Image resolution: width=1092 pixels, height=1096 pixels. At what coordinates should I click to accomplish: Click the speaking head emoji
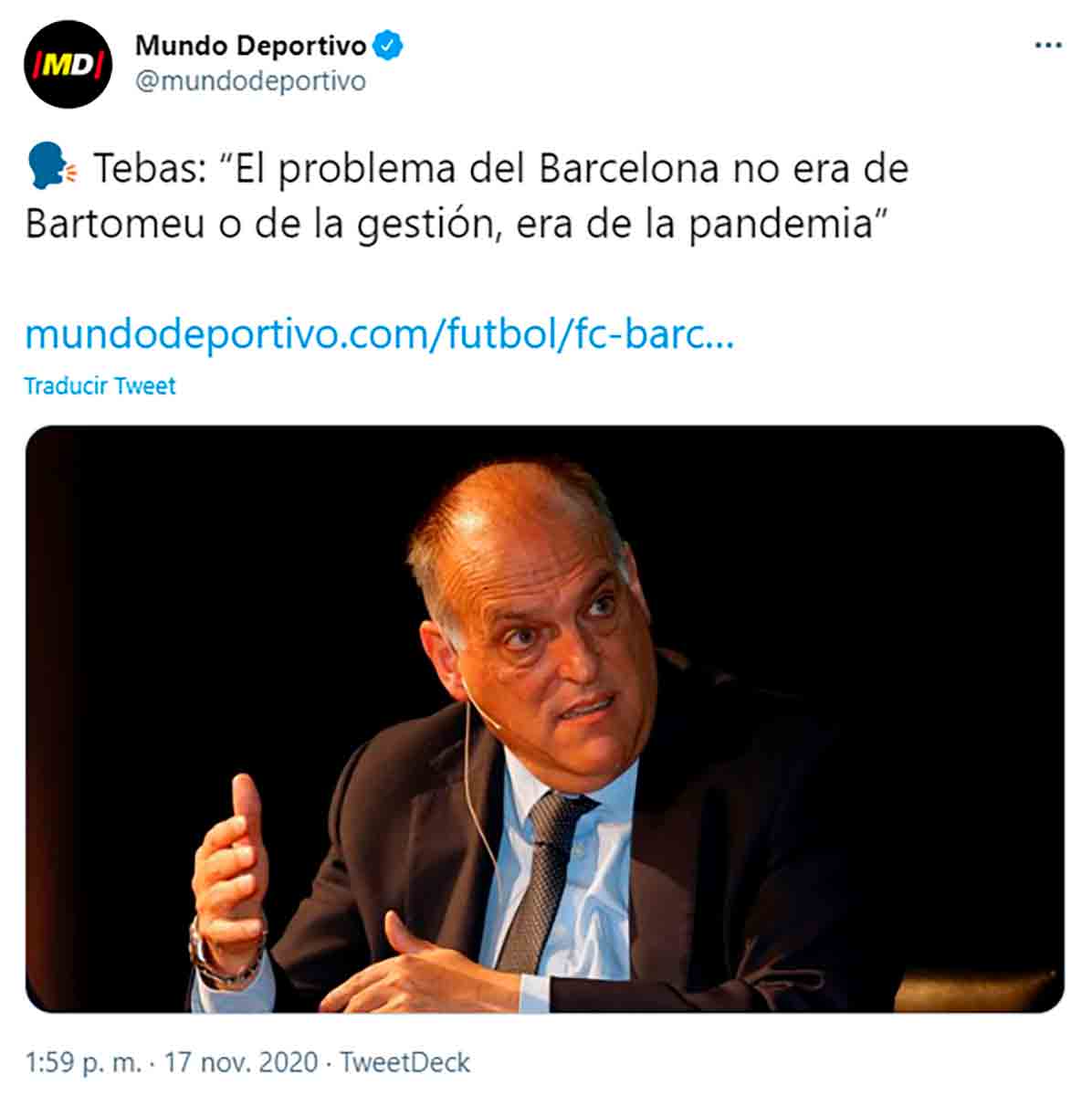[x=52, y=170]
